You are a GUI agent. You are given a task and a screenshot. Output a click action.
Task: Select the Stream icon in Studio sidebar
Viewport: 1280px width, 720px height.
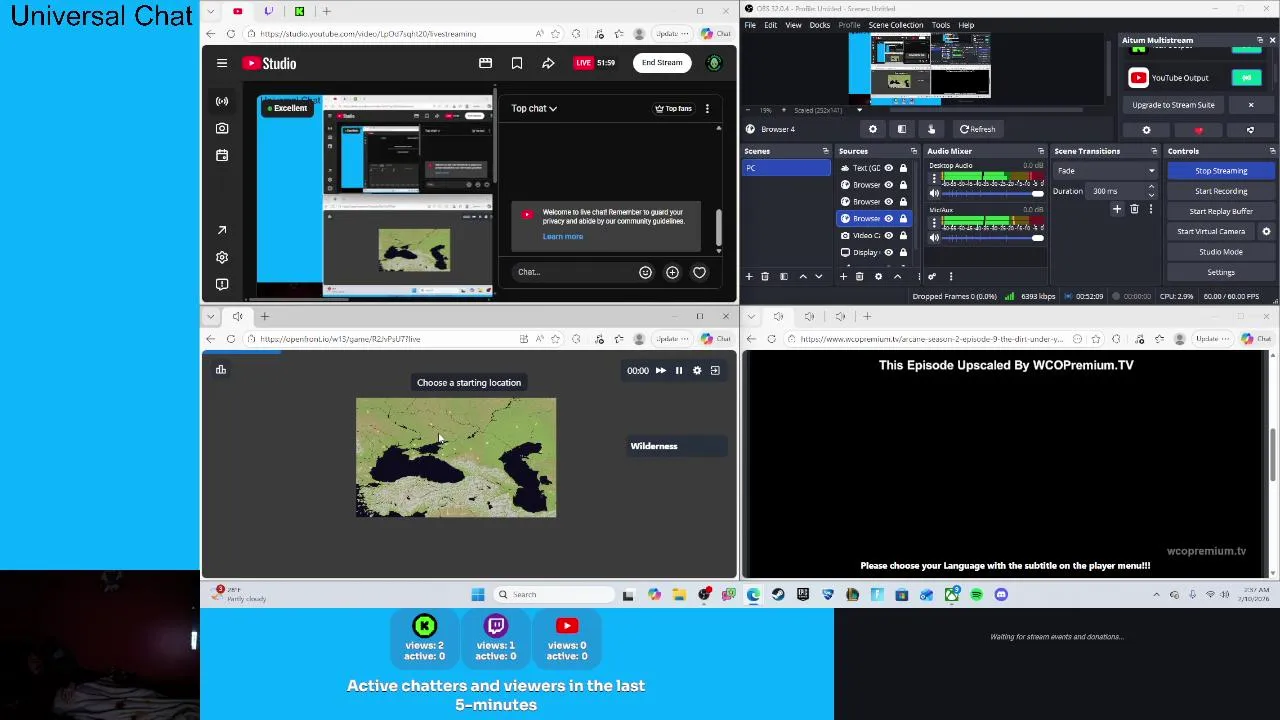[222, 101]
